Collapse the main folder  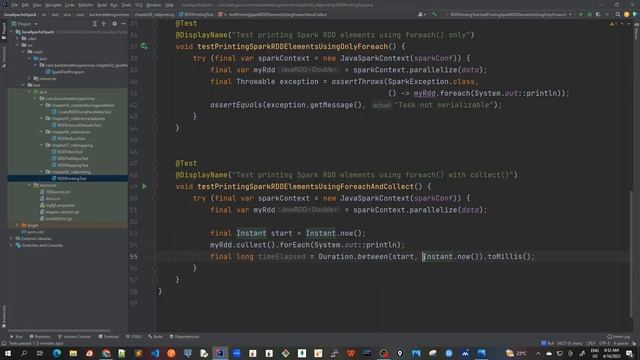tap(24, 52)
